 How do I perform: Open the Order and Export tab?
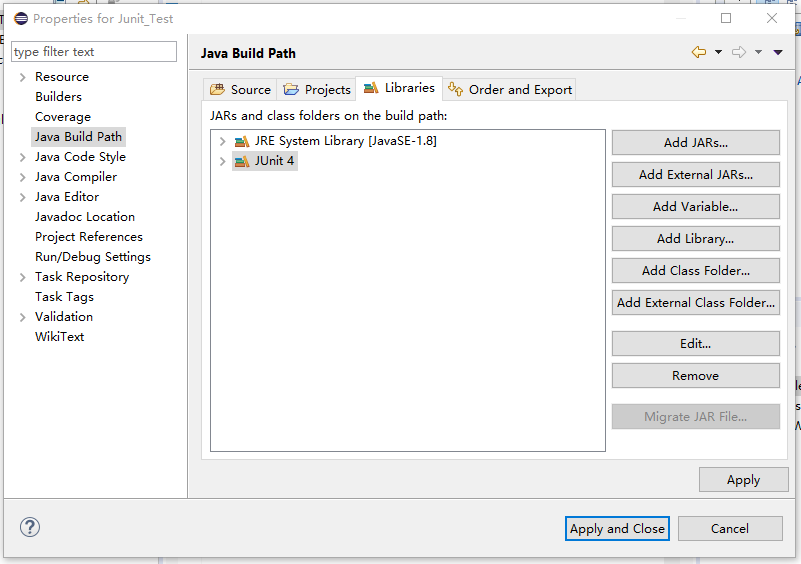510,89
